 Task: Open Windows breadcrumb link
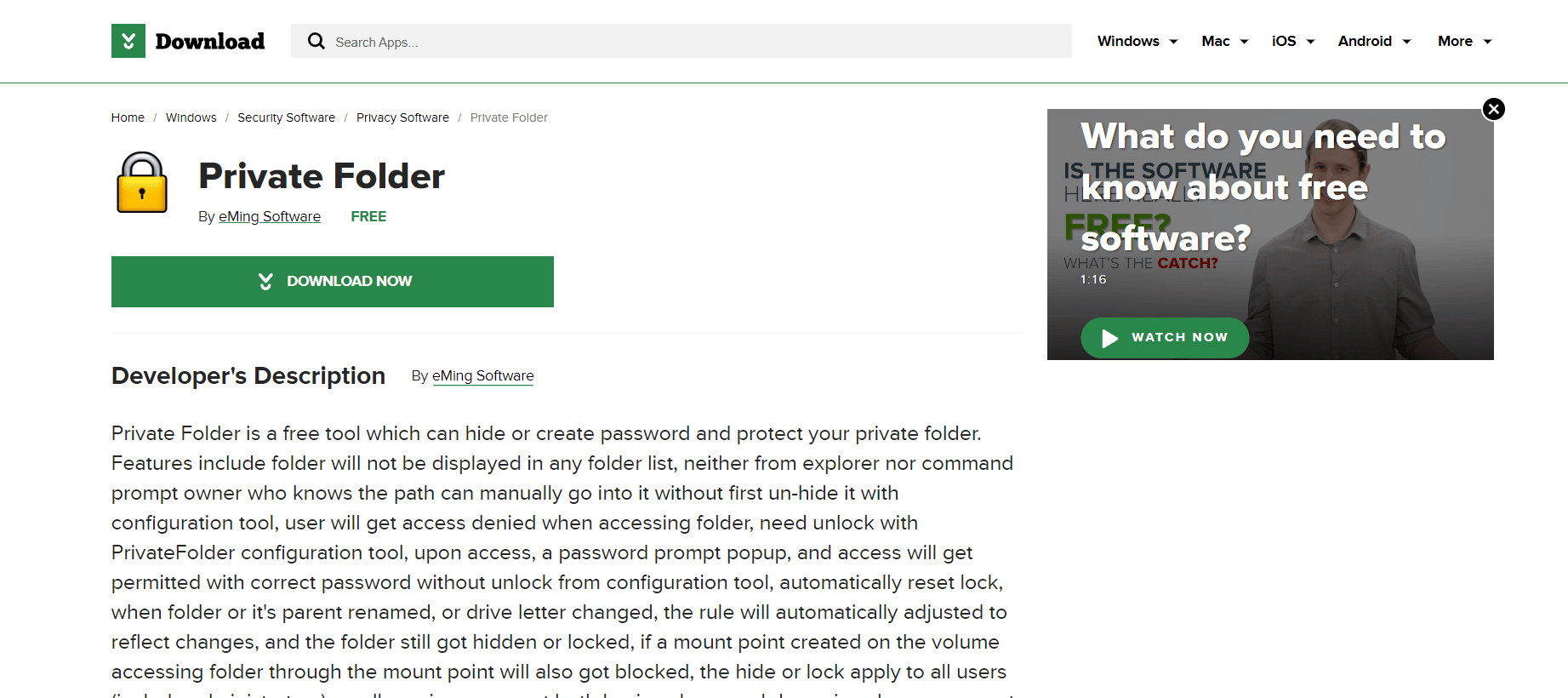(191, 117)
